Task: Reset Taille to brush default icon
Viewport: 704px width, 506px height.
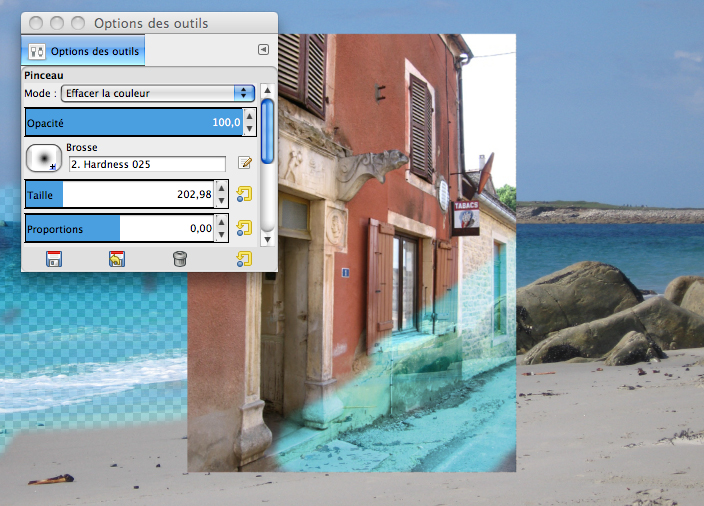Action: click(x=244, y=194)
